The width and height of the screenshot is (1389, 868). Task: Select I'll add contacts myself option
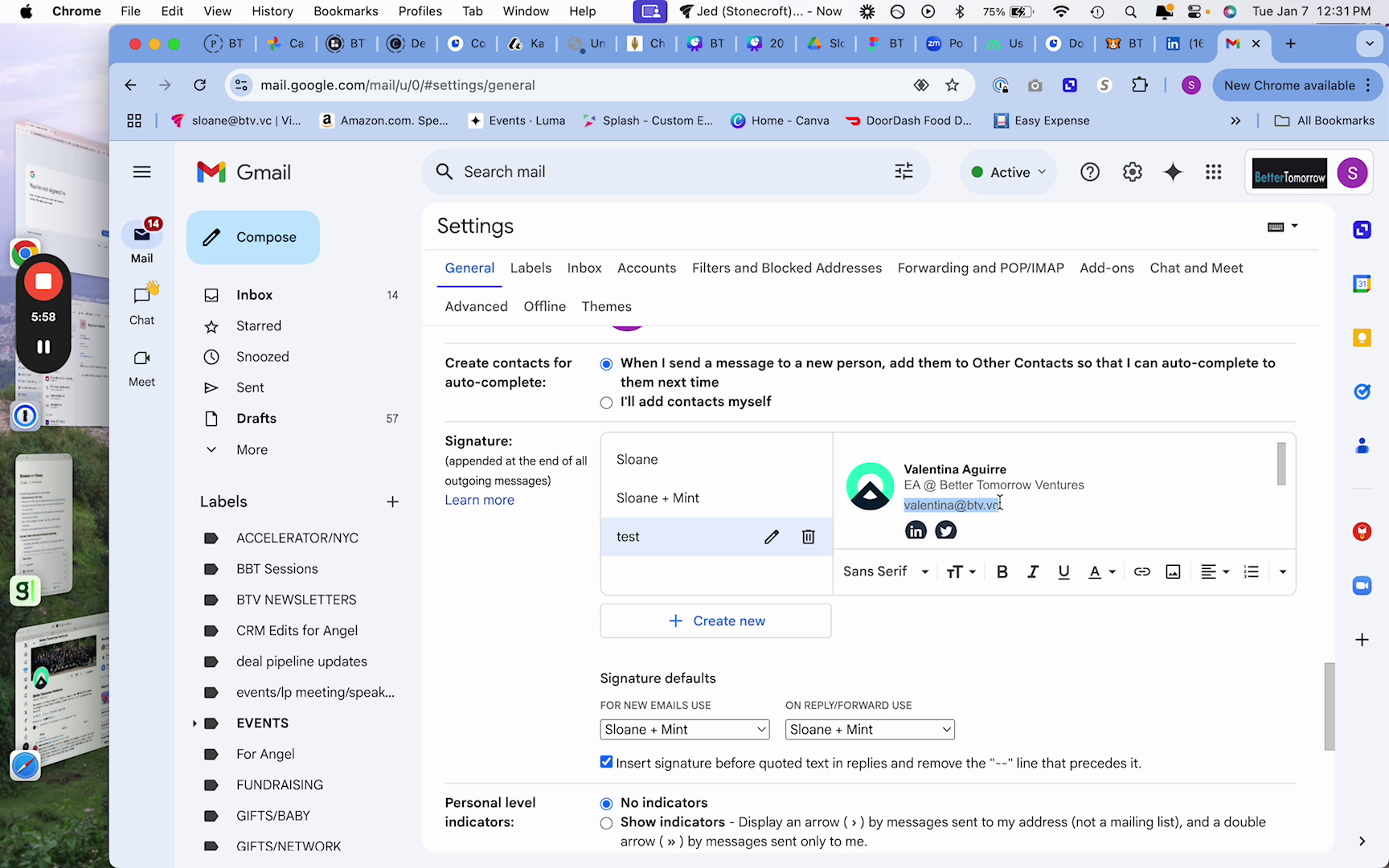[607, 403]
